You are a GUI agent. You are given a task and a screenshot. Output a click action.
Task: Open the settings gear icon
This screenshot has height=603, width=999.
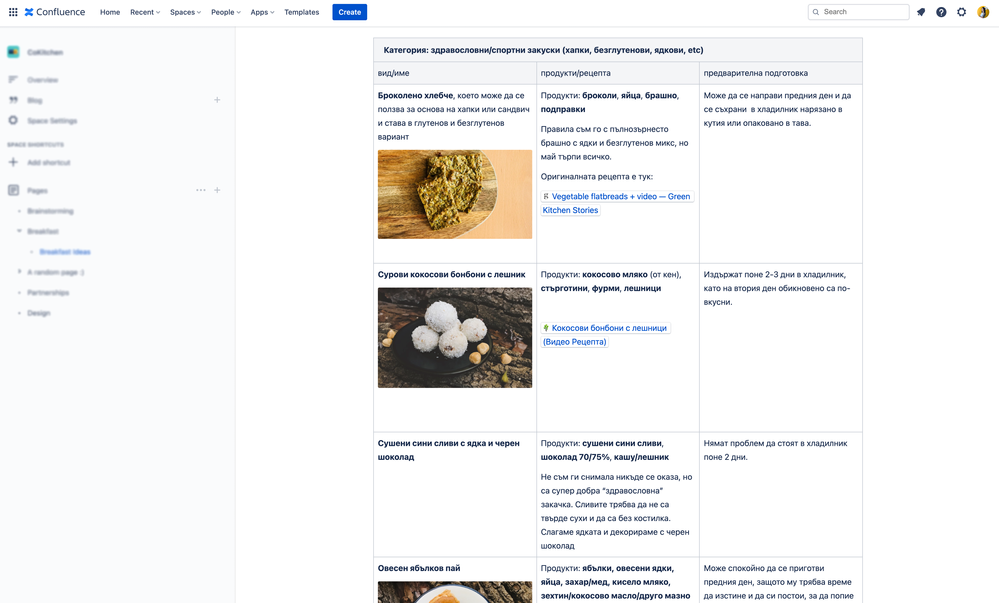(x=960, y=12)
